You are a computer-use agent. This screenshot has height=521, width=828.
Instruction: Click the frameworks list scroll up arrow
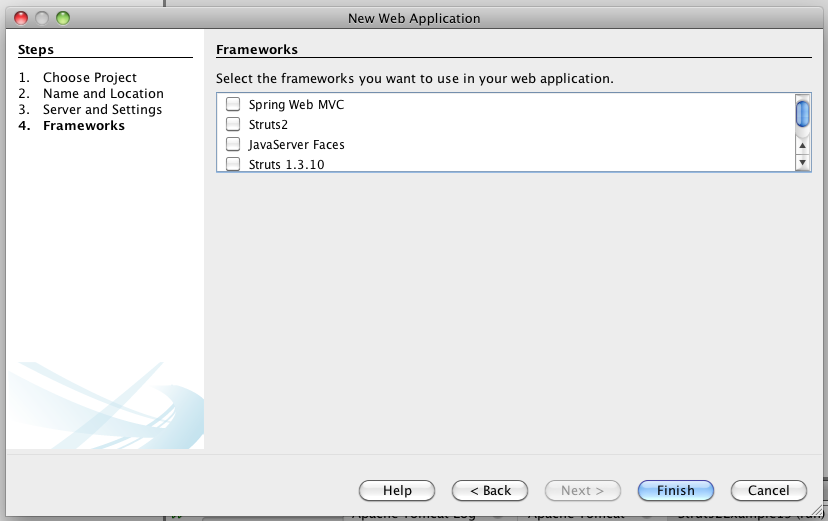pos(803,146)
